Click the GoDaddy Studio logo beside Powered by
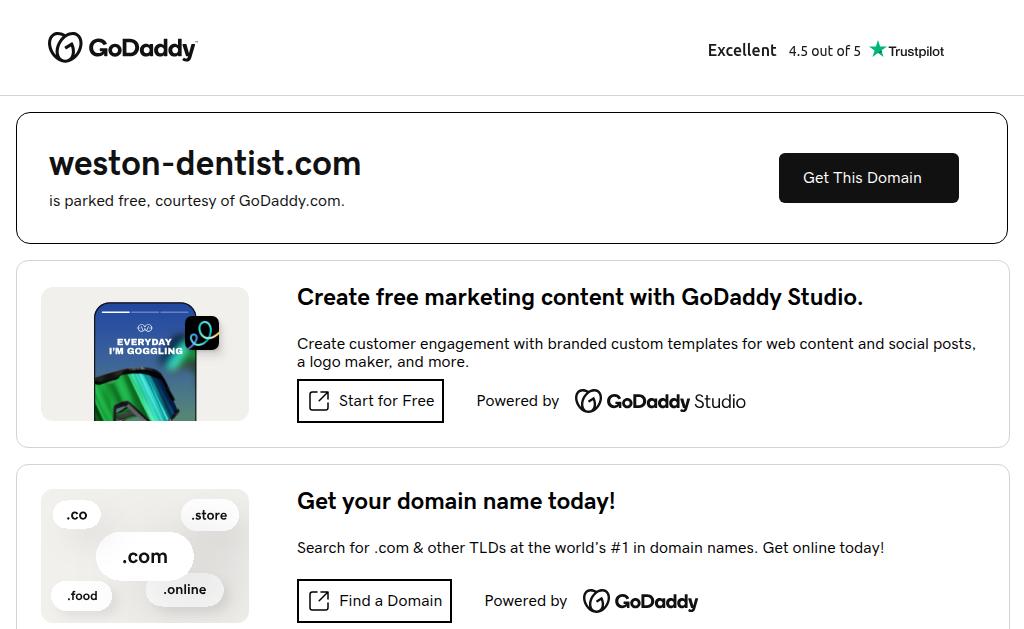Image resolution: width=1024 pixels, height=629 pixels. click(660, 401)
